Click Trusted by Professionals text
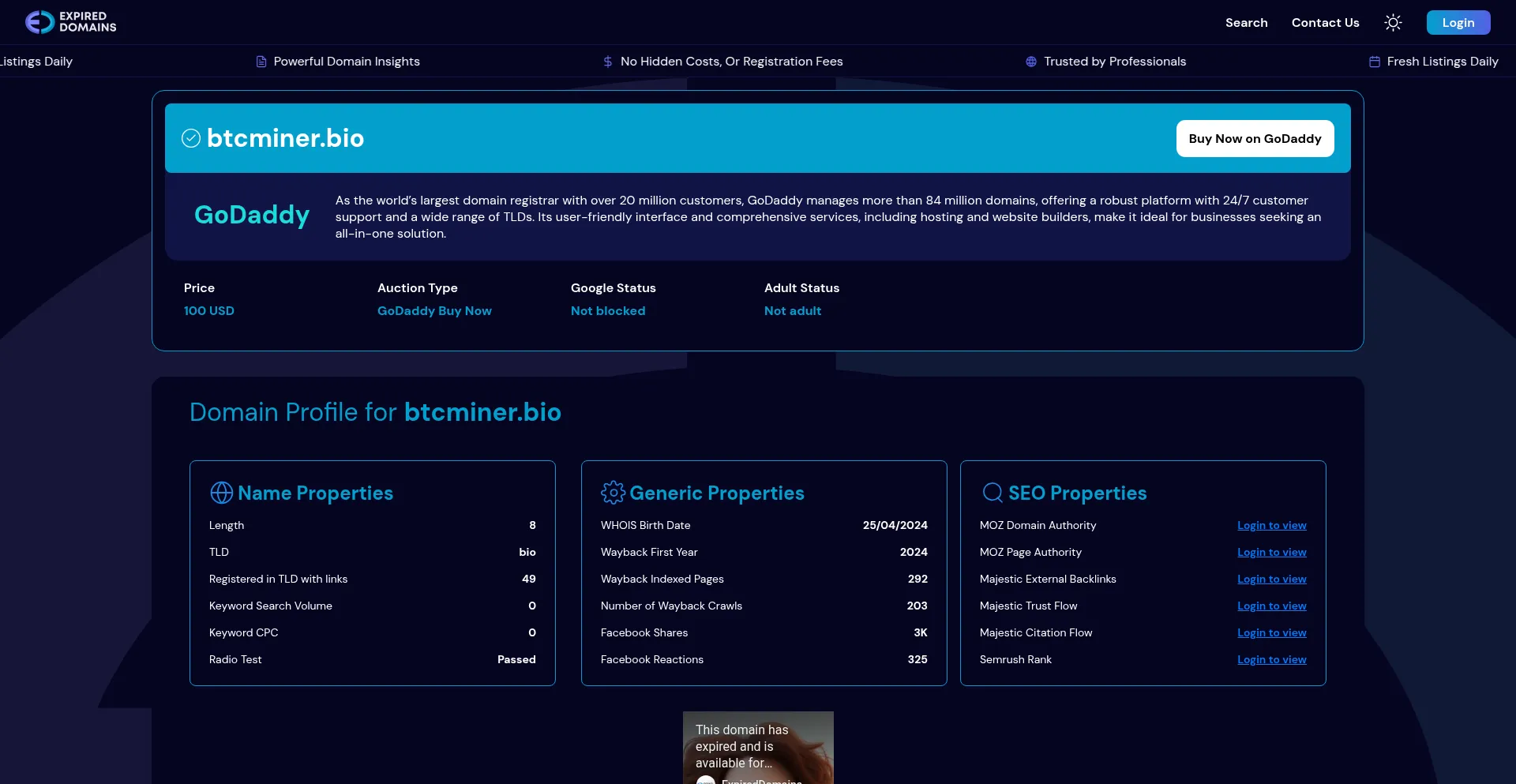This screenshot has height=784, width=1516. coord(1115,62)
